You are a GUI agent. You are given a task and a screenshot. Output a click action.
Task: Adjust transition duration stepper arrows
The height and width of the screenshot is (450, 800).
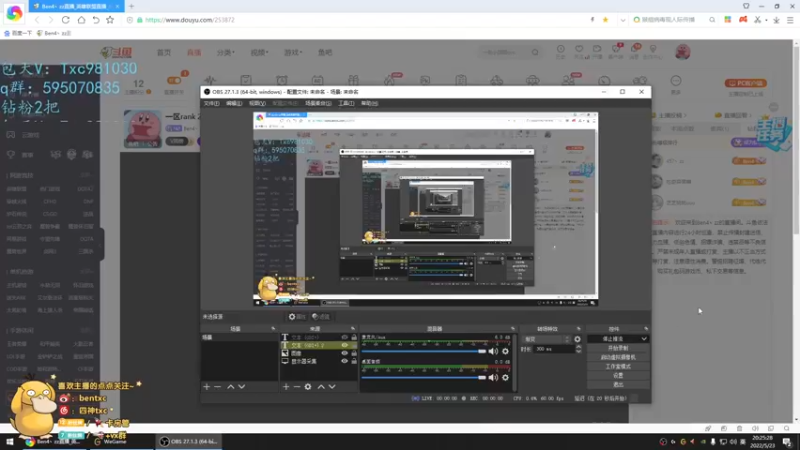coord(578,349)
